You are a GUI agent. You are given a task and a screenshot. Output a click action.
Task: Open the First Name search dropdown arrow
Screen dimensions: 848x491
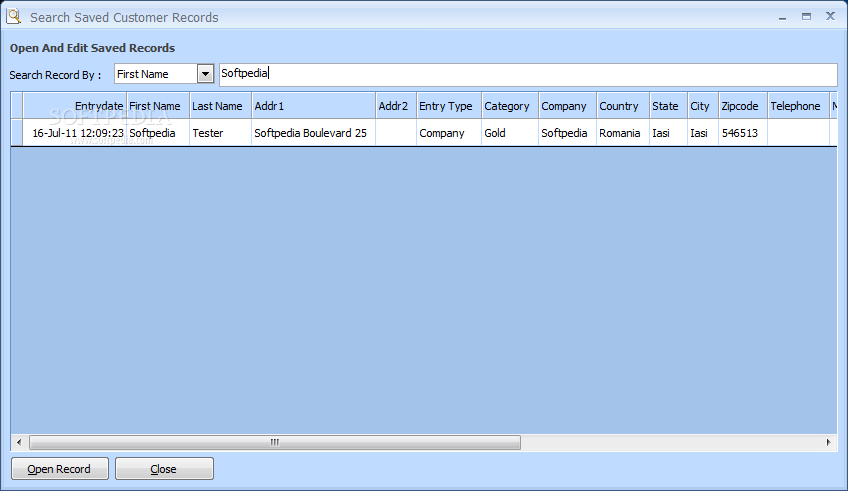(x=206, y=74)
